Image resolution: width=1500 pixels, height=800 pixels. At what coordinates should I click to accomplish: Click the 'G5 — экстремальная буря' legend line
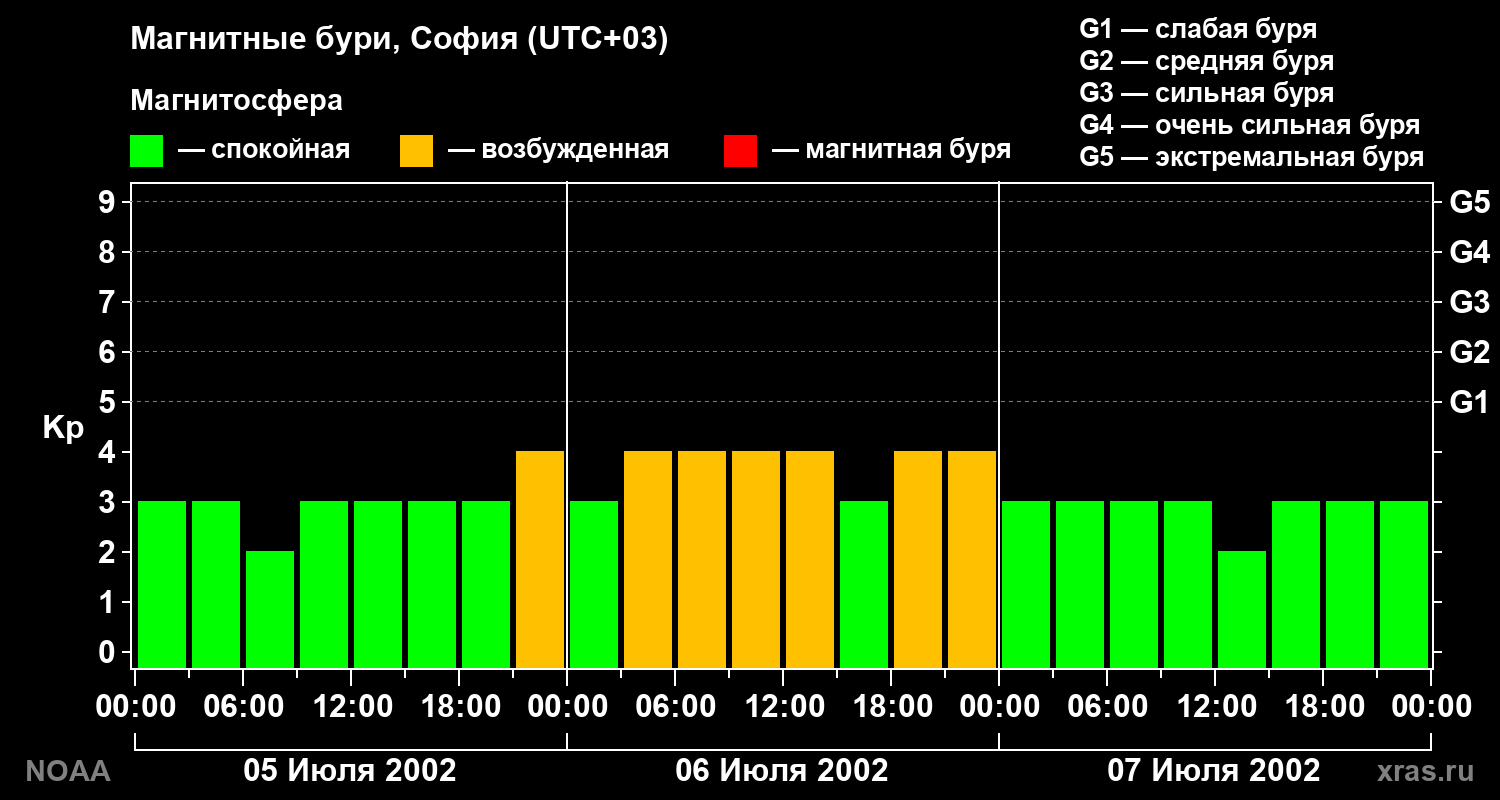[x=1252, y=157]
